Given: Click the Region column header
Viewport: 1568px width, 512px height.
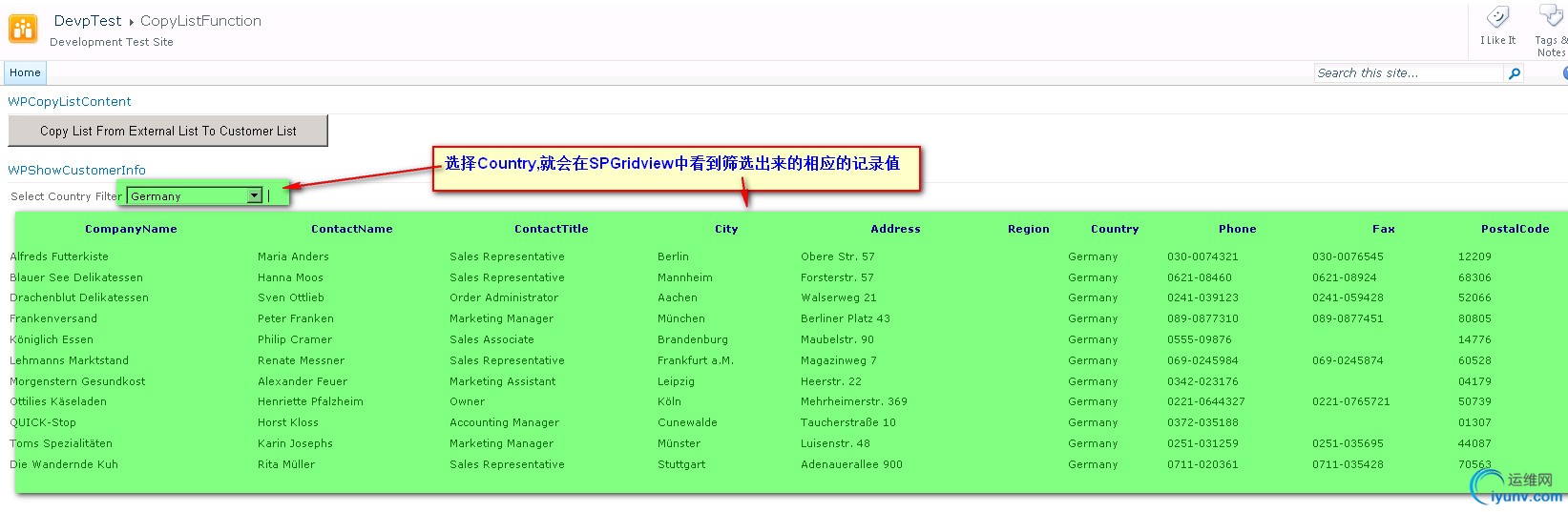Looking at the screenshot, I should pyautogui.click(x=1028, y=229).
